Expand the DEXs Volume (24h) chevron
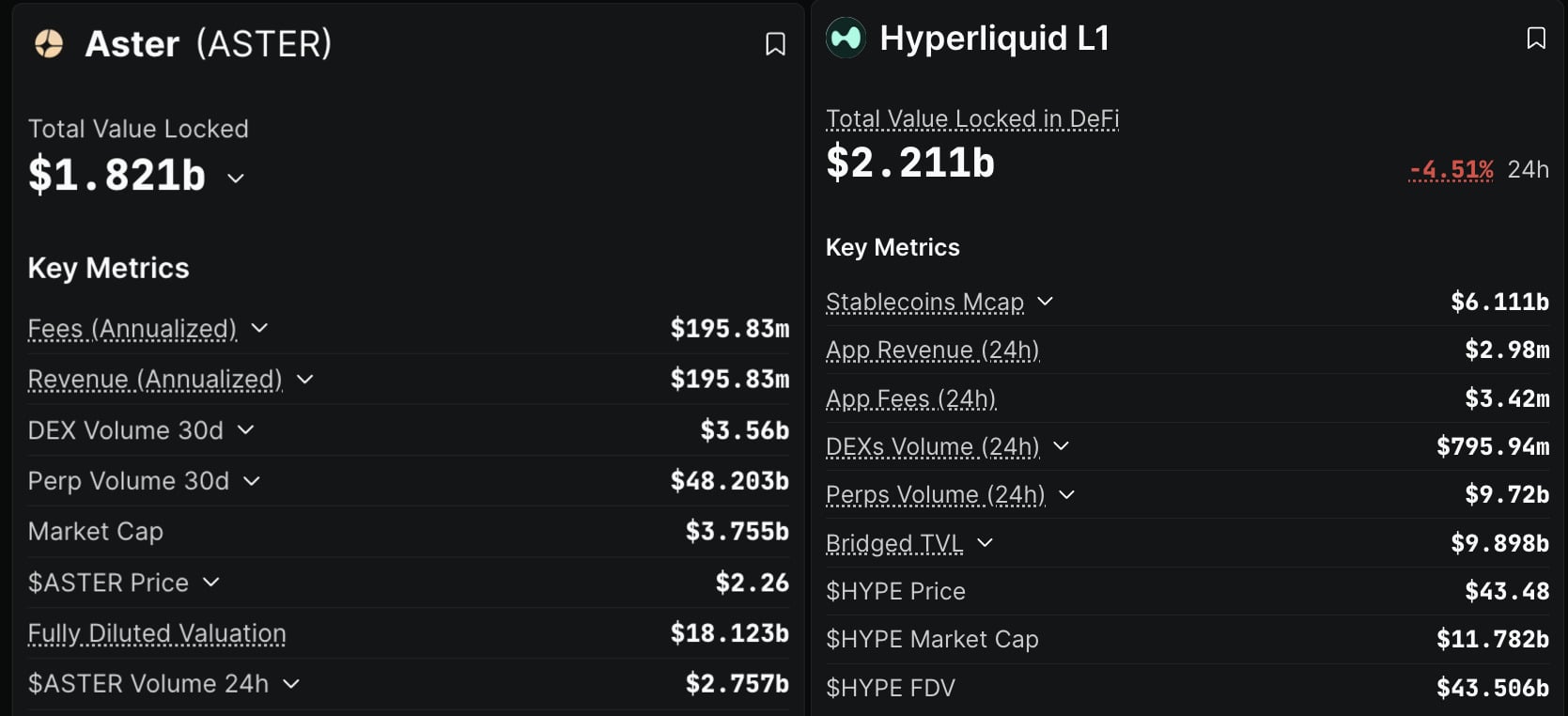 [1063, 447]
